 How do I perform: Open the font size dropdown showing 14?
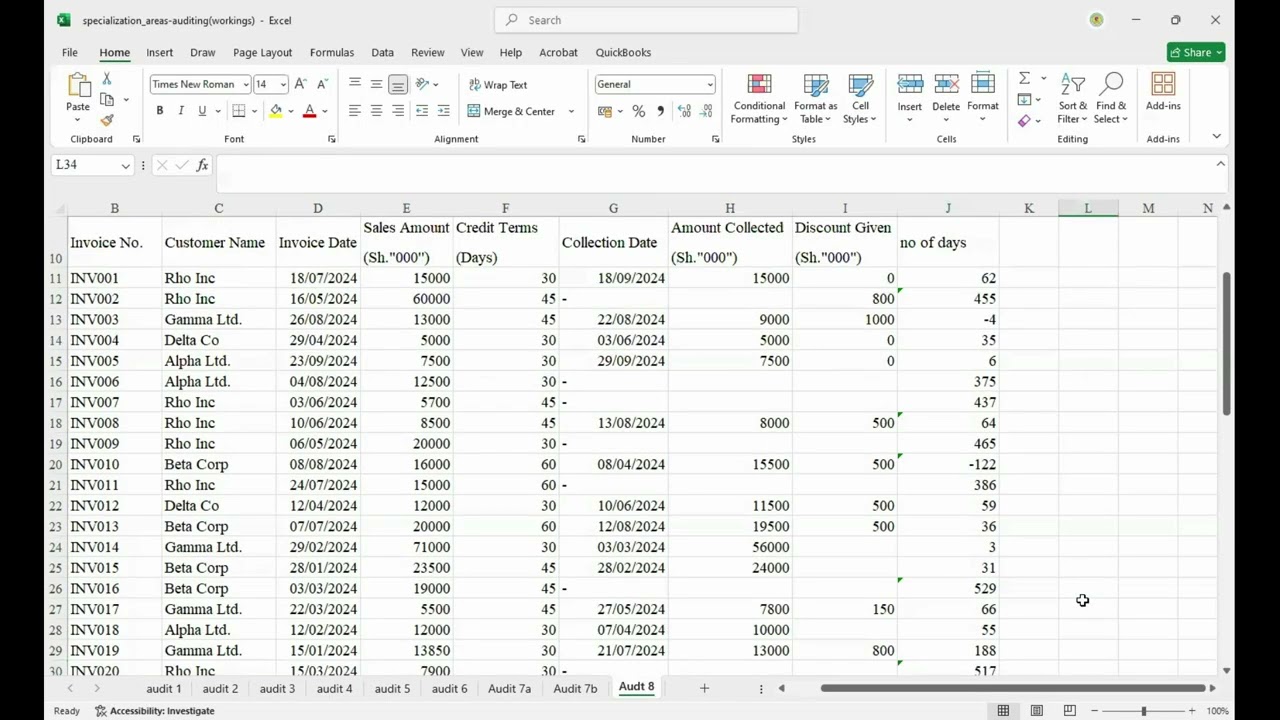pos(283,85)
